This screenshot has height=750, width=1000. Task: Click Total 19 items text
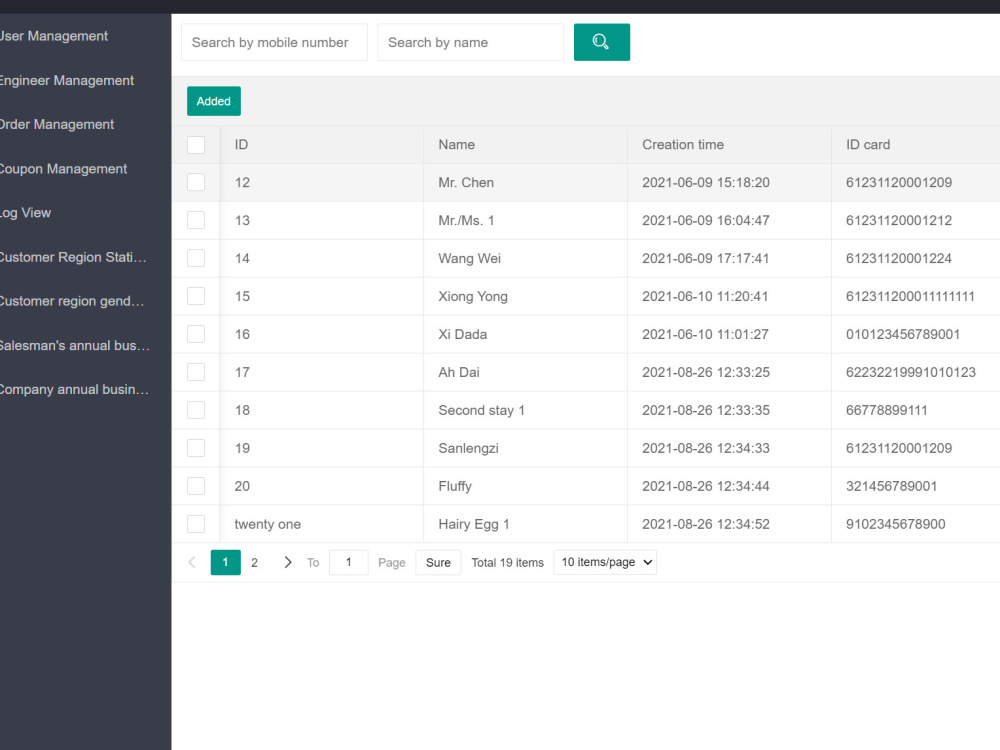508,562
